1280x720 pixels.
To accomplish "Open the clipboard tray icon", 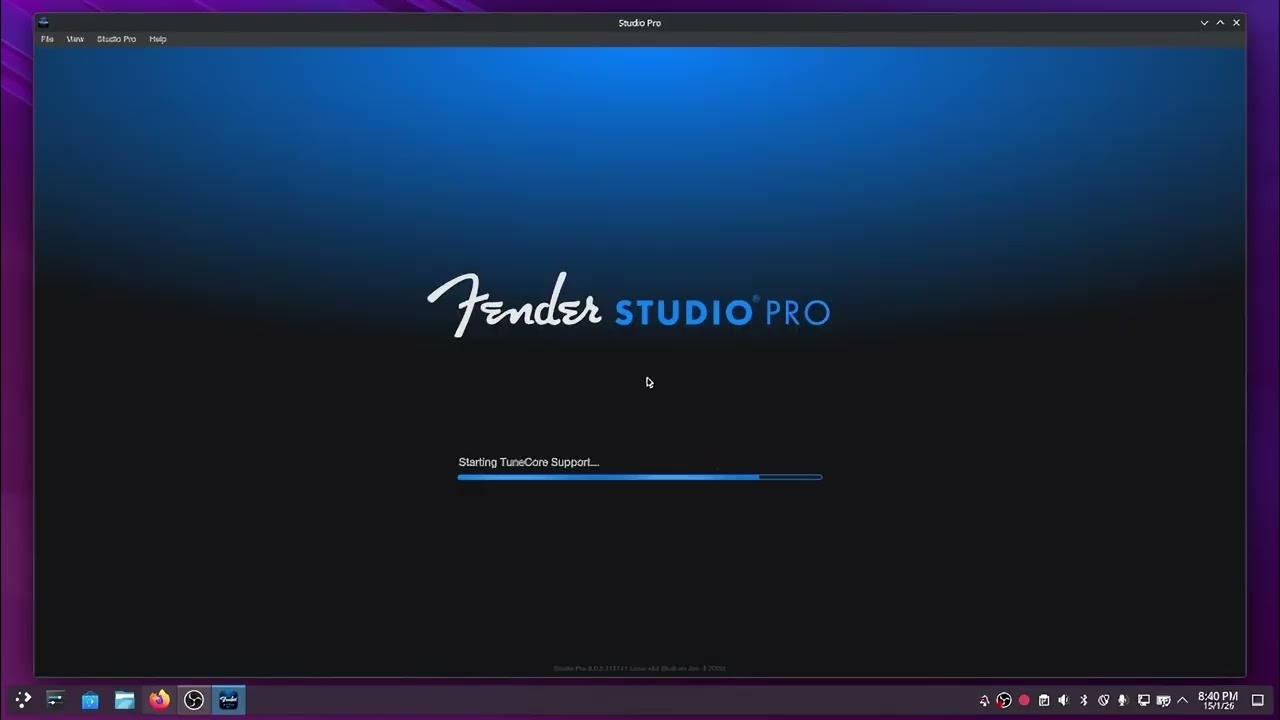I will tap(1044, 700).
